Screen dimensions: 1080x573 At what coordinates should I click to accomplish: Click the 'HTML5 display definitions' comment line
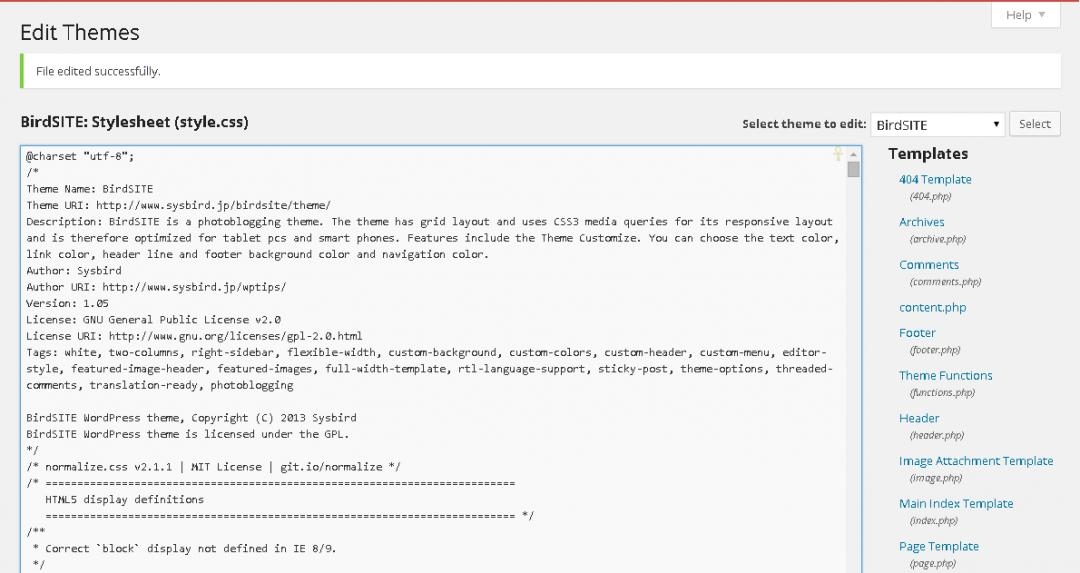(x=125, y=499)
